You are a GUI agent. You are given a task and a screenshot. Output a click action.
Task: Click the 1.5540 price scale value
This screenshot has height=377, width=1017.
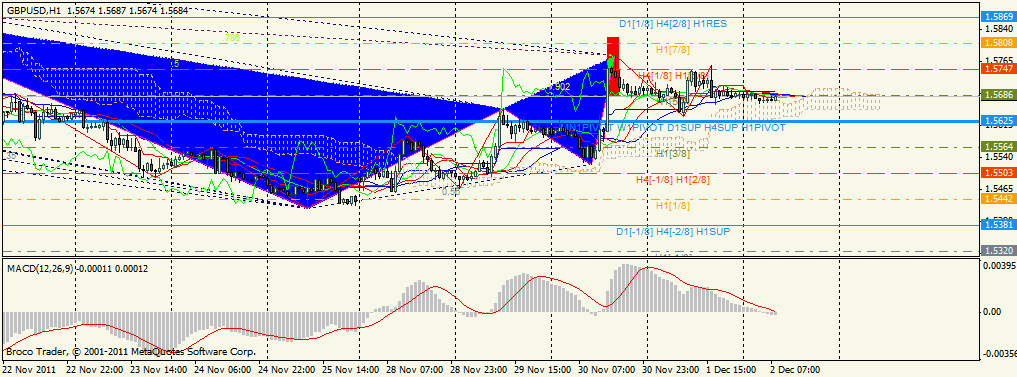point(998,156)
